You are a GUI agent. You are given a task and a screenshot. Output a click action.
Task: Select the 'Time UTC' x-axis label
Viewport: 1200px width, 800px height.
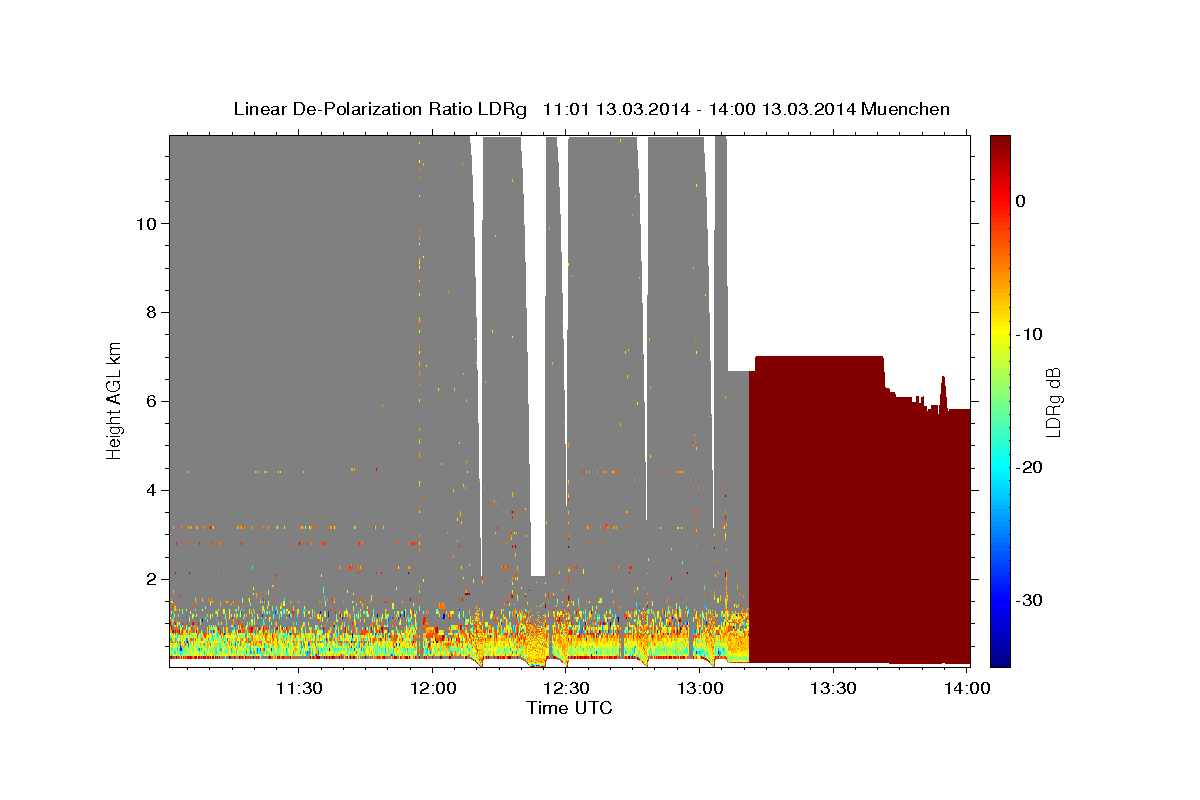(x=569, y=708)
